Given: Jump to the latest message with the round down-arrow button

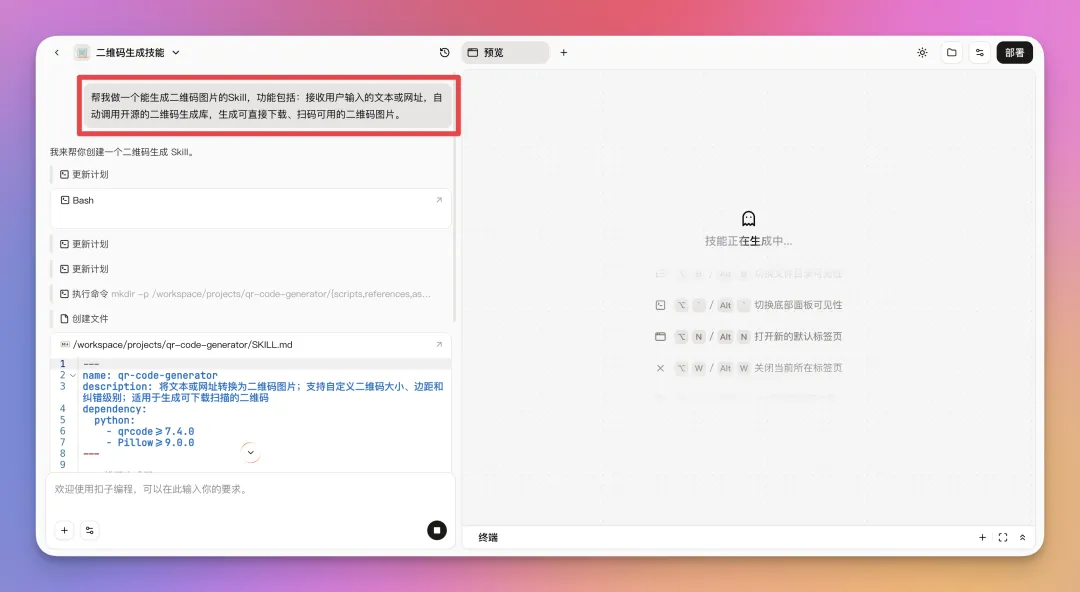Looking at the screenshot, I should point(251,452).
